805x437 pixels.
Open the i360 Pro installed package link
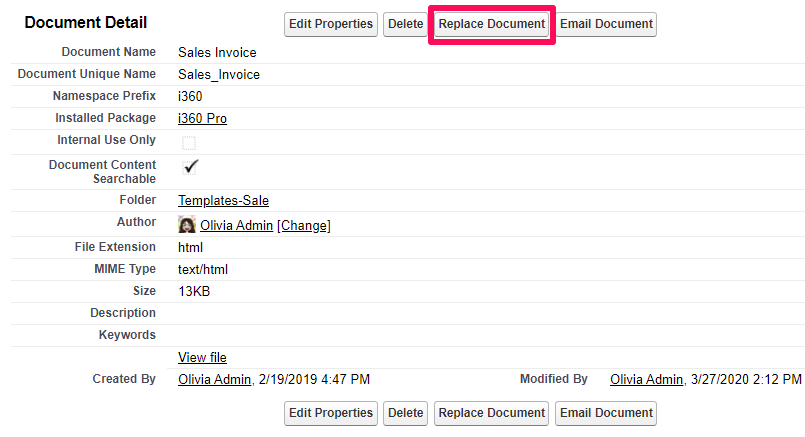click(202, 119)
